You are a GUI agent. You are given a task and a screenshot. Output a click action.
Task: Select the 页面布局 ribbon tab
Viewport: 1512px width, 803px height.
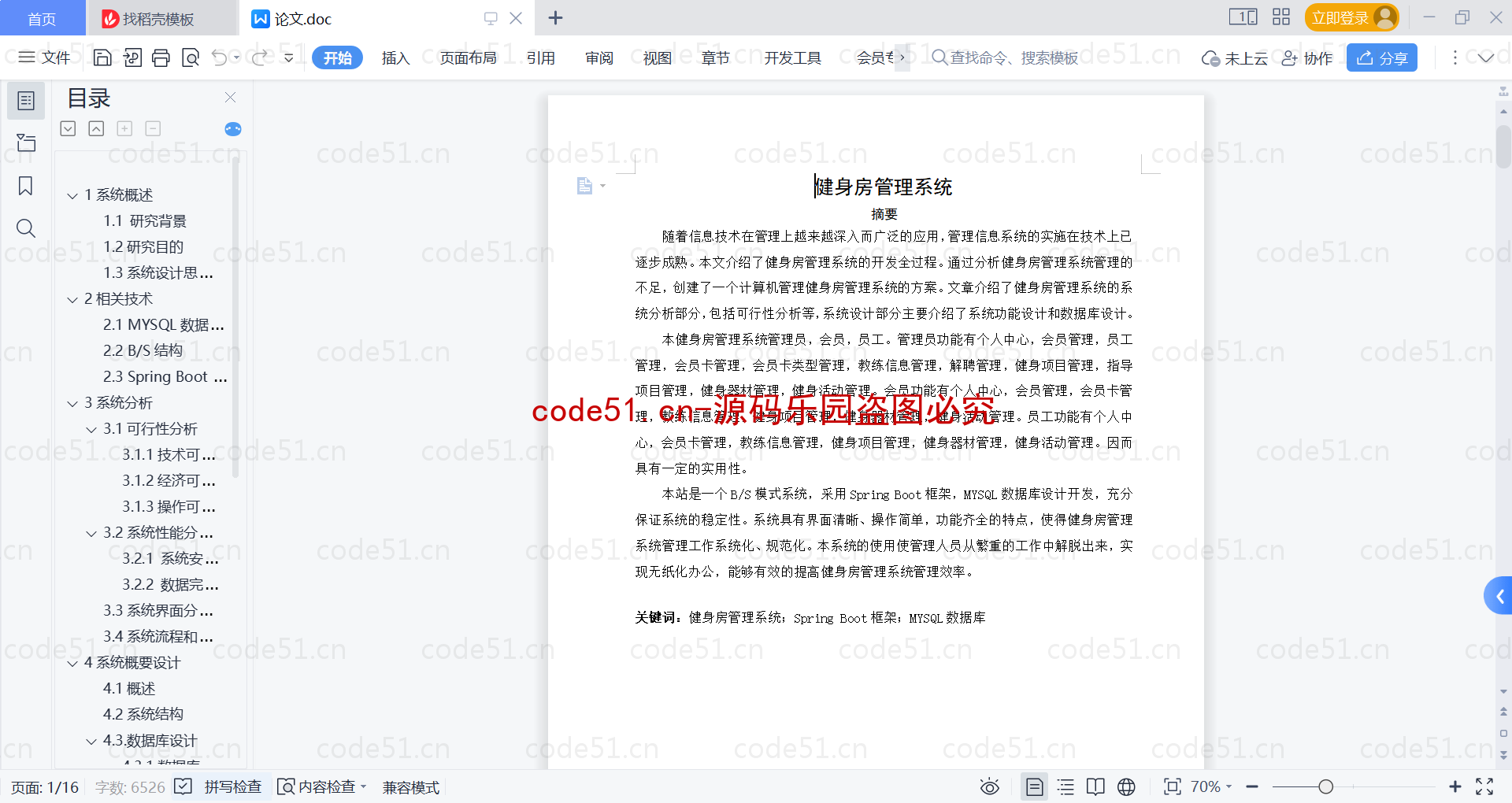[468, 57]
